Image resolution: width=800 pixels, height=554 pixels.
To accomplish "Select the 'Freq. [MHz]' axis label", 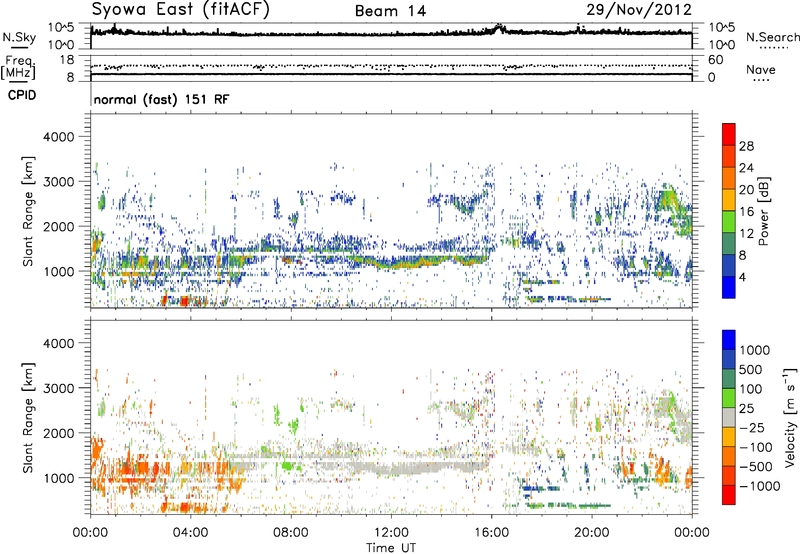I will [18, 67].
